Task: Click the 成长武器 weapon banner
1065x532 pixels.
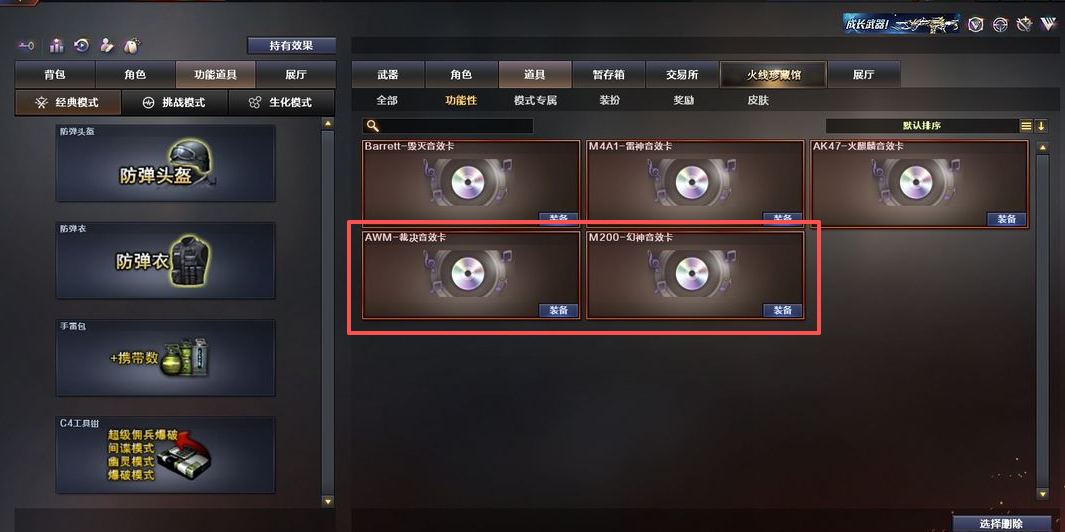Action: [901, 24]
